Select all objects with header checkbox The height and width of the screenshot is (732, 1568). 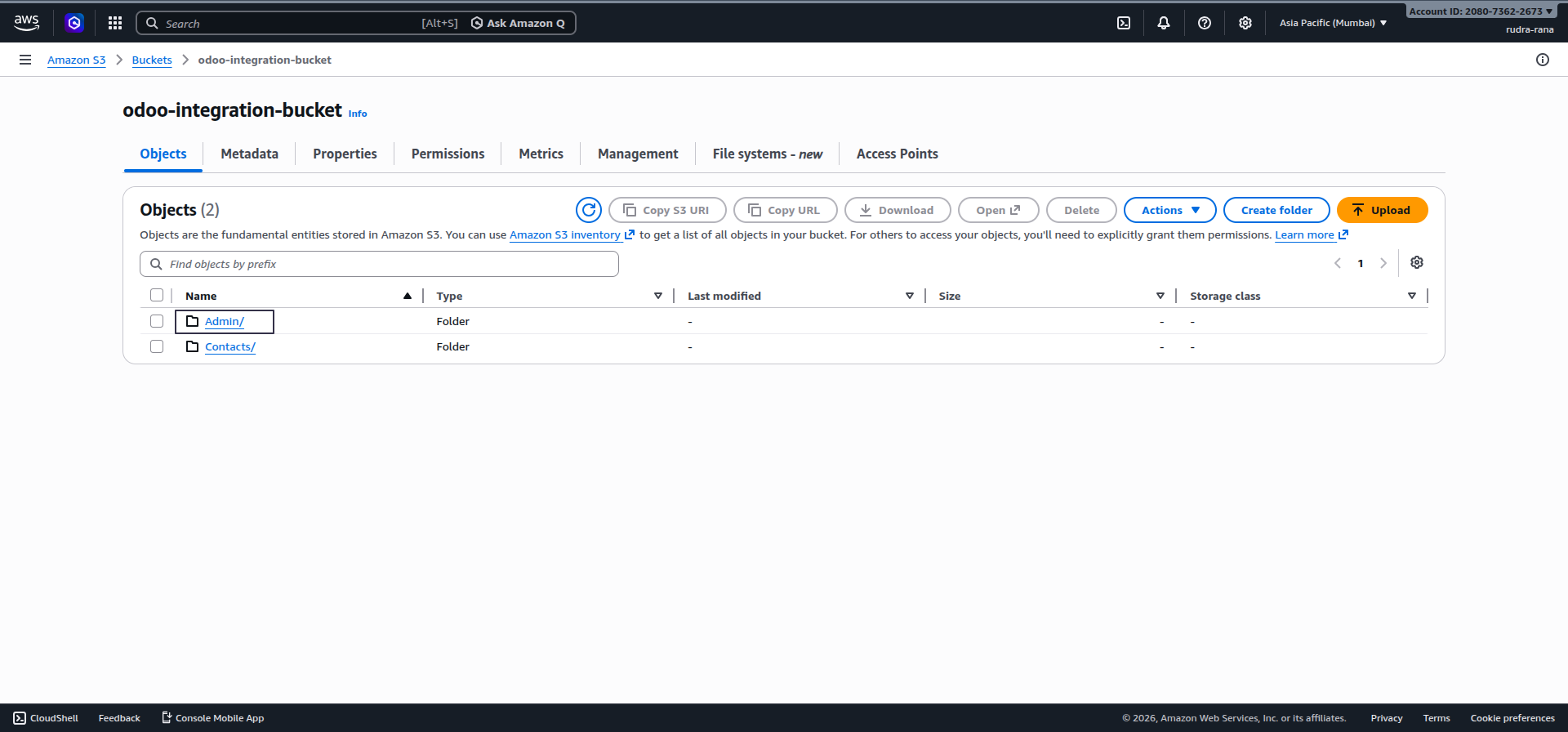pyautogui.click(x=157, y=295)
